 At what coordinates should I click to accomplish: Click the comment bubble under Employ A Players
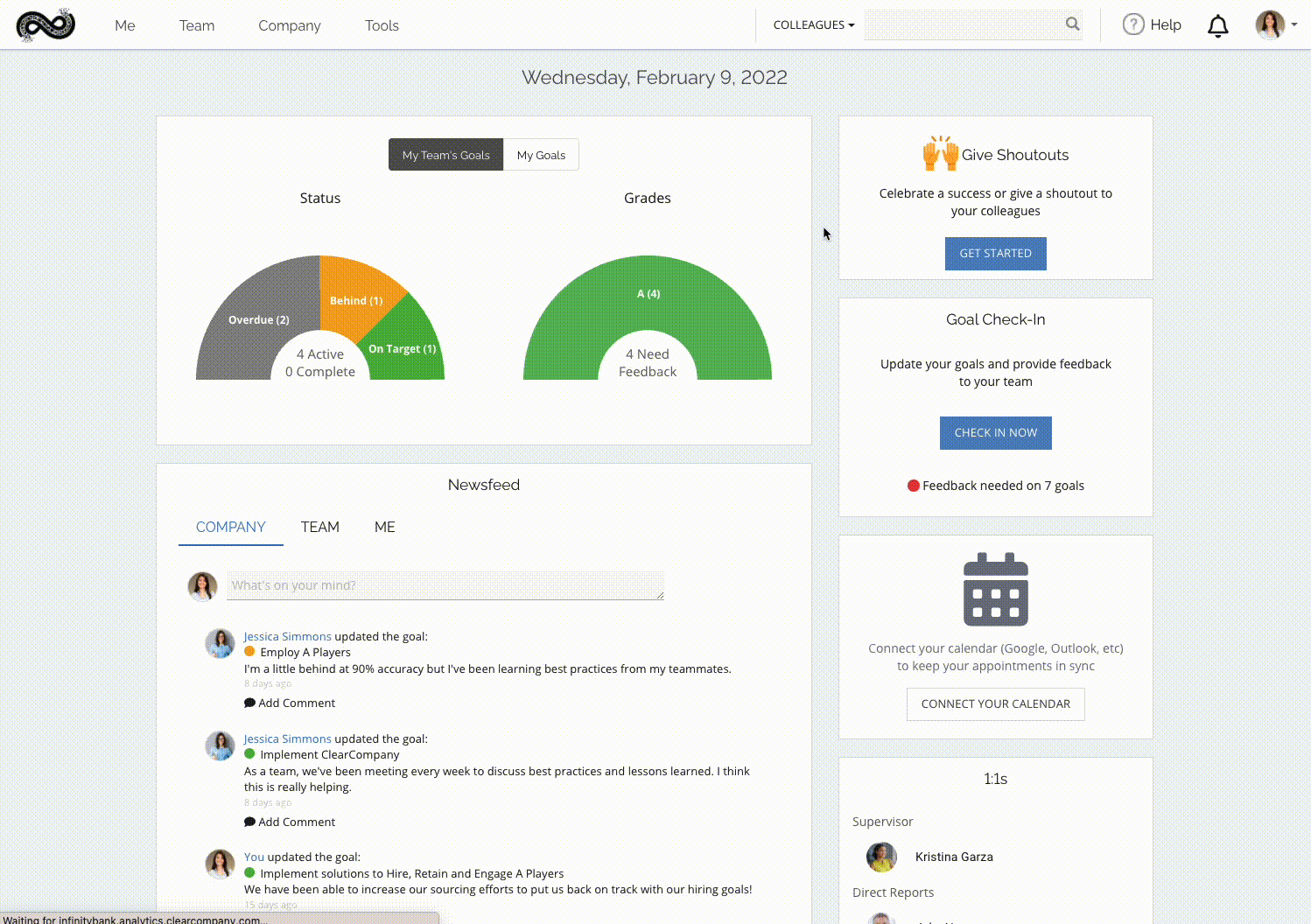[249, 703]
